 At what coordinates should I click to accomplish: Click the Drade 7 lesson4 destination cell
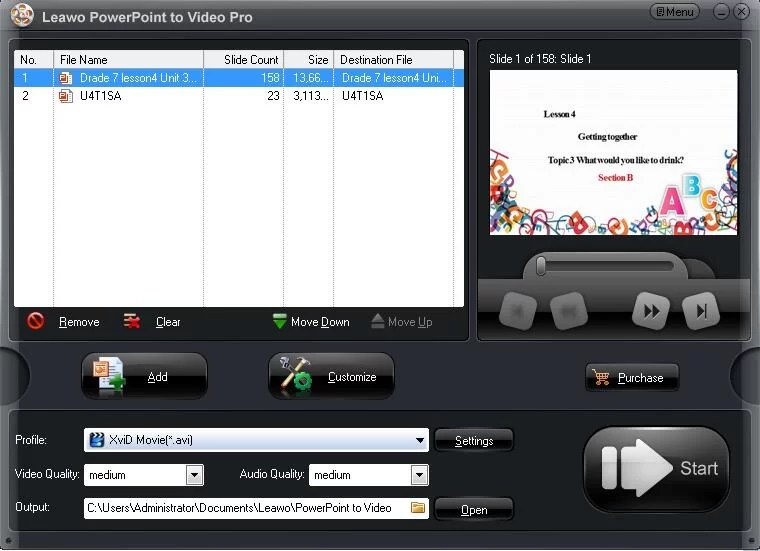click(x=394, y=78)
